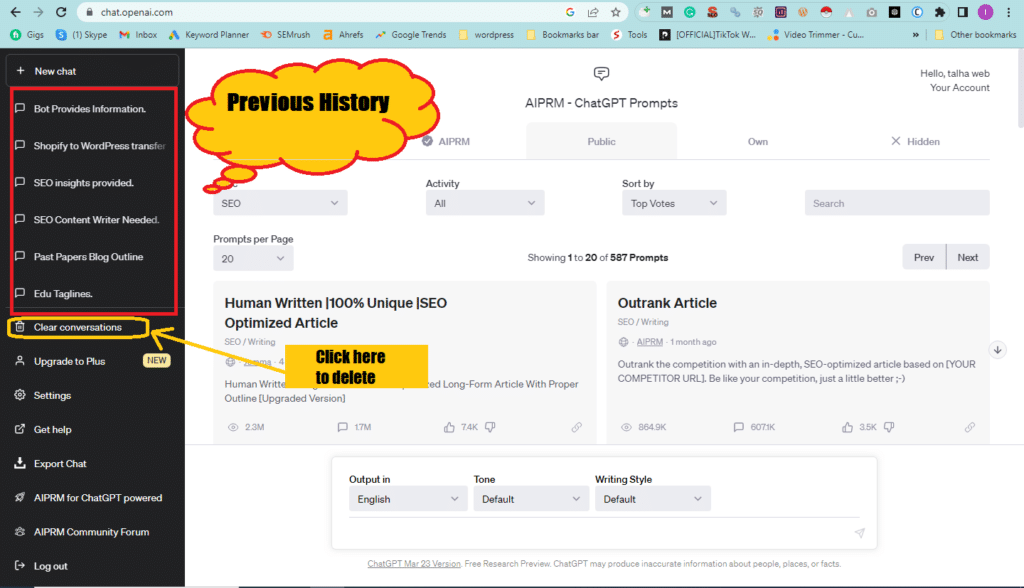This screenshot has width=1024, height=588.
Task: Click the Your Account link
Action: [959, 88]
